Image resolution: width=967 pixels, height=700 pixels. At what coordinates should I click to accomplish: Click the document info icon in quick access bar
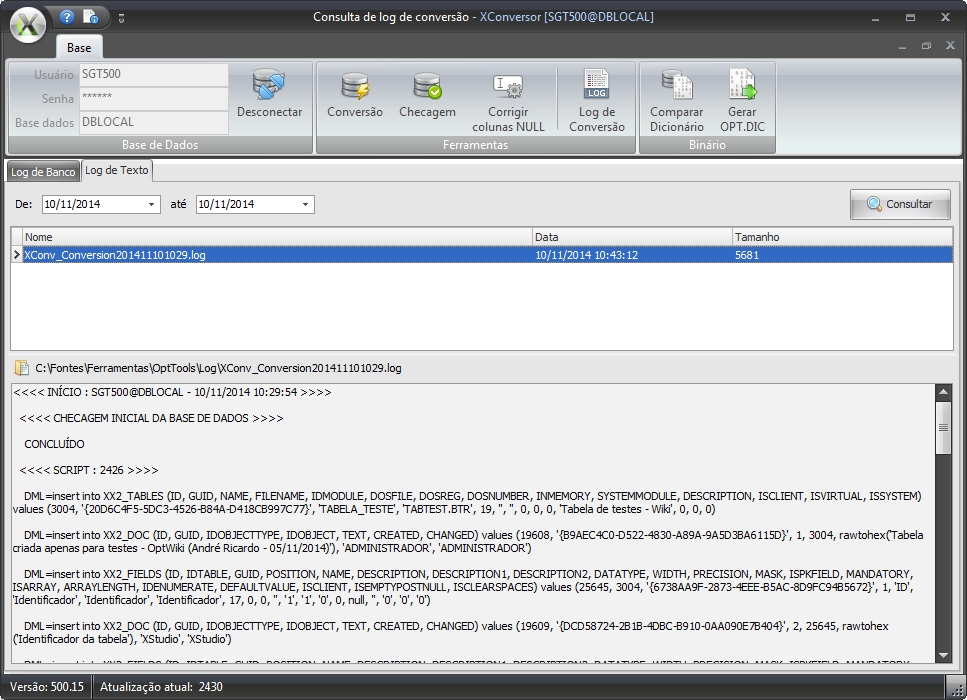(90, 17)
